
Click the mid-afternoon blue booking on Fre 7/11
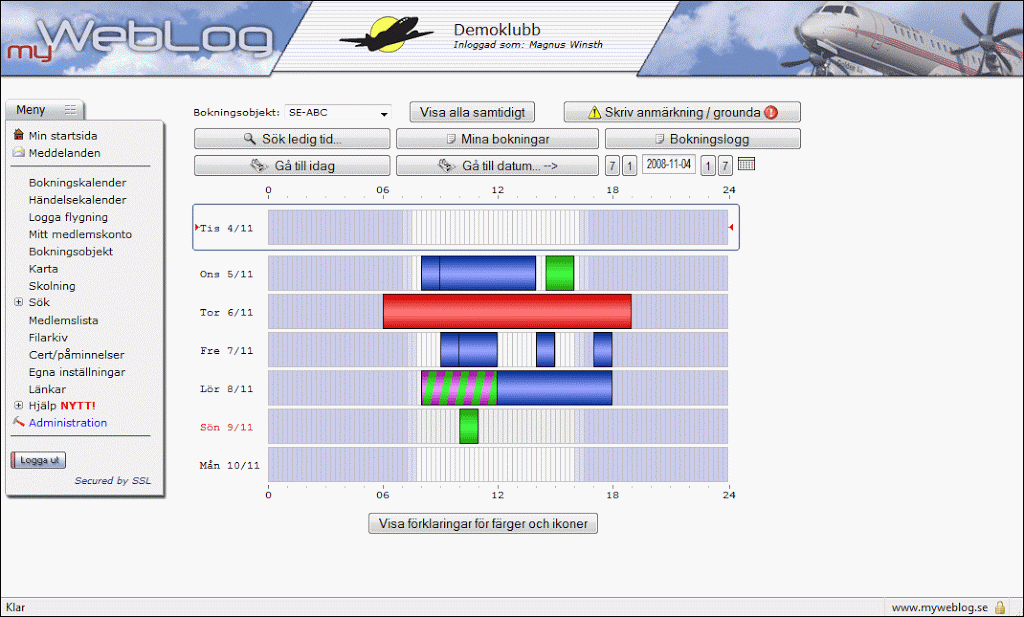[545, 350]
